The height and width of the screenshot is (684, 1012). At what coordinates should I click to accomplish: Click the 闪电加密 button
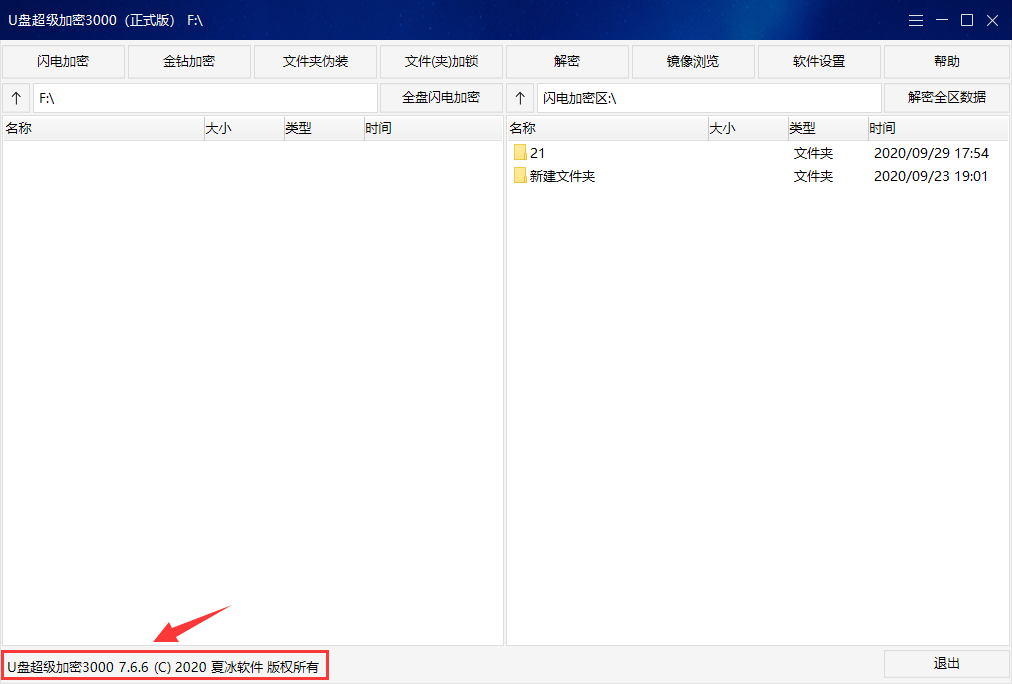(x=63, y=61)
